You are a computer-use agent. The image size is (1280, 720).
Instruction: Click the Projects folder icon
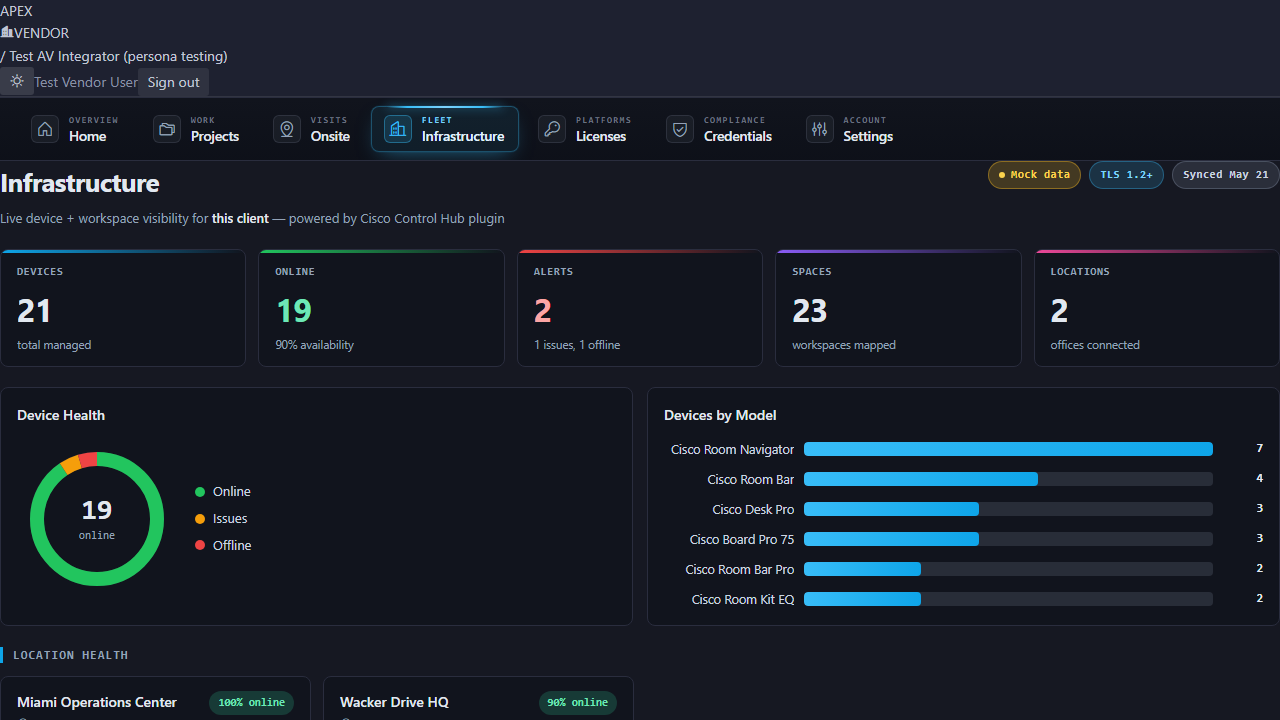pos(167,129)
